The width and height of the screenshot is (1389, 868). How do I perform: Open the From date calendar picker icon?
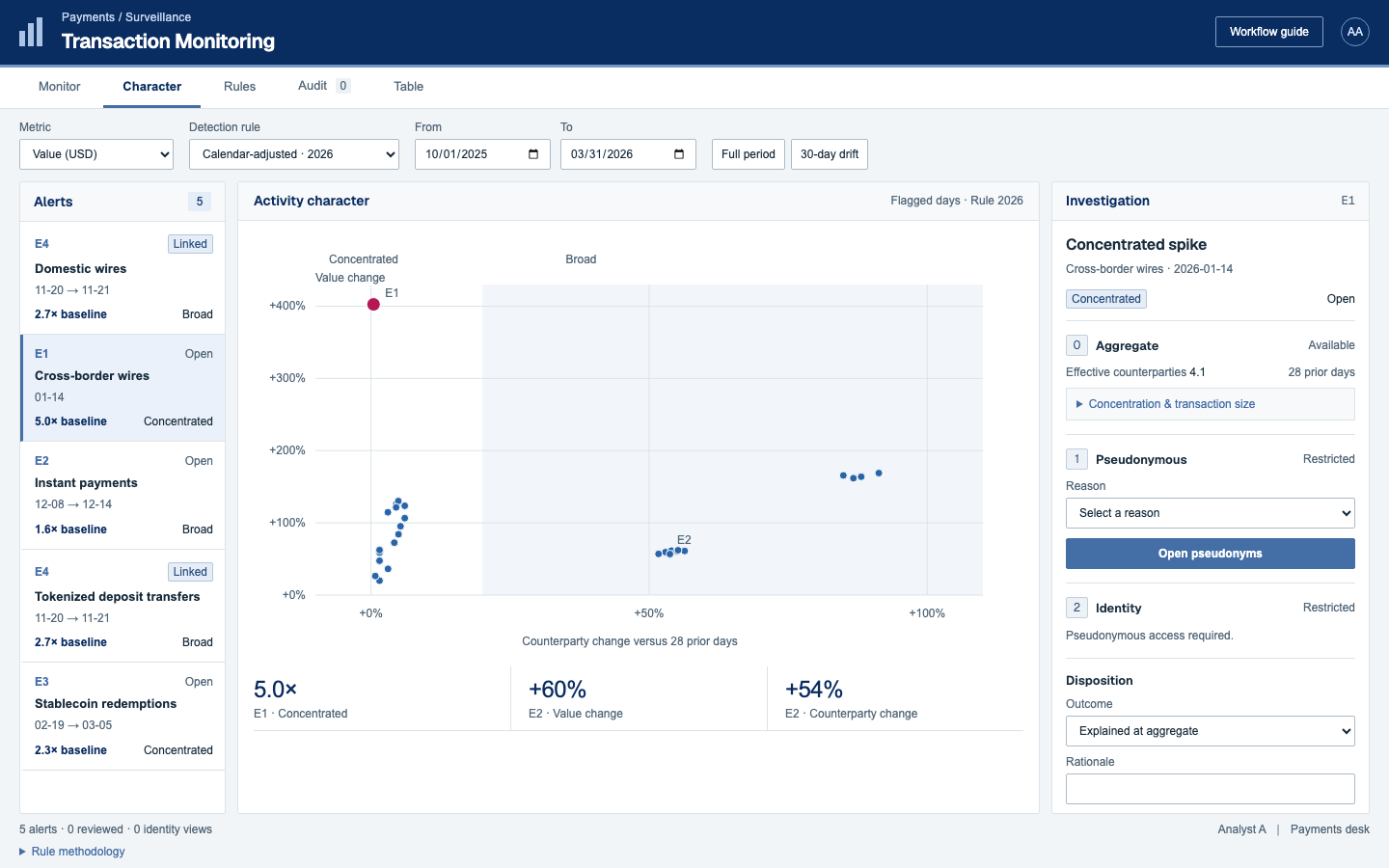pos(533,154)
